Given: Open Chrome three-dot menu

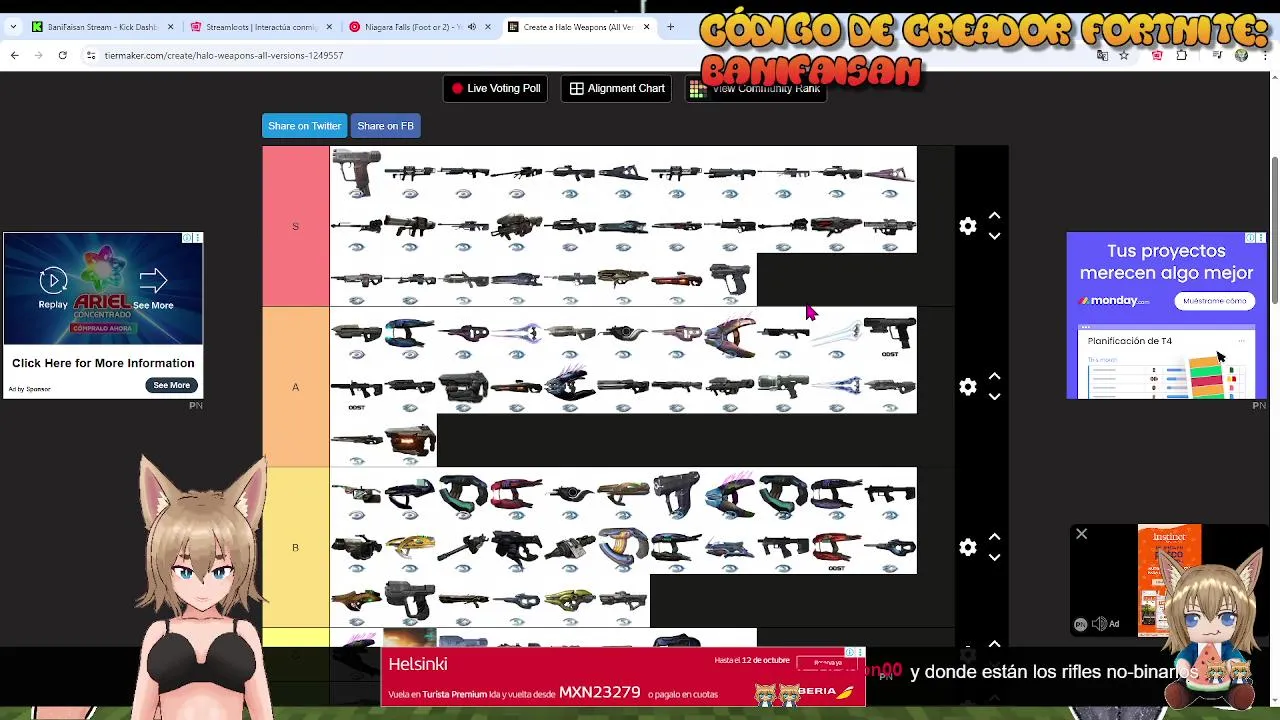Looking at the screenshot, I should tap(1265, 55).
